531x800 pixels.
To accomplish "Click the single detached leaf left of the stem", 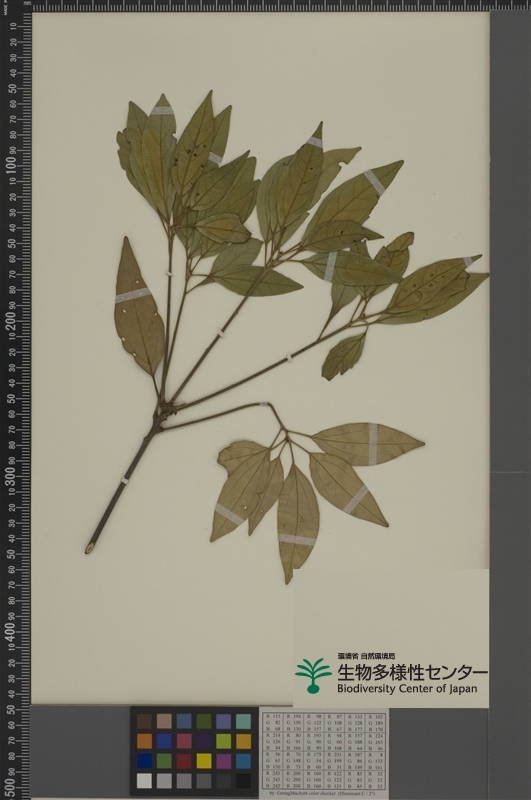I will coord(138,307).
